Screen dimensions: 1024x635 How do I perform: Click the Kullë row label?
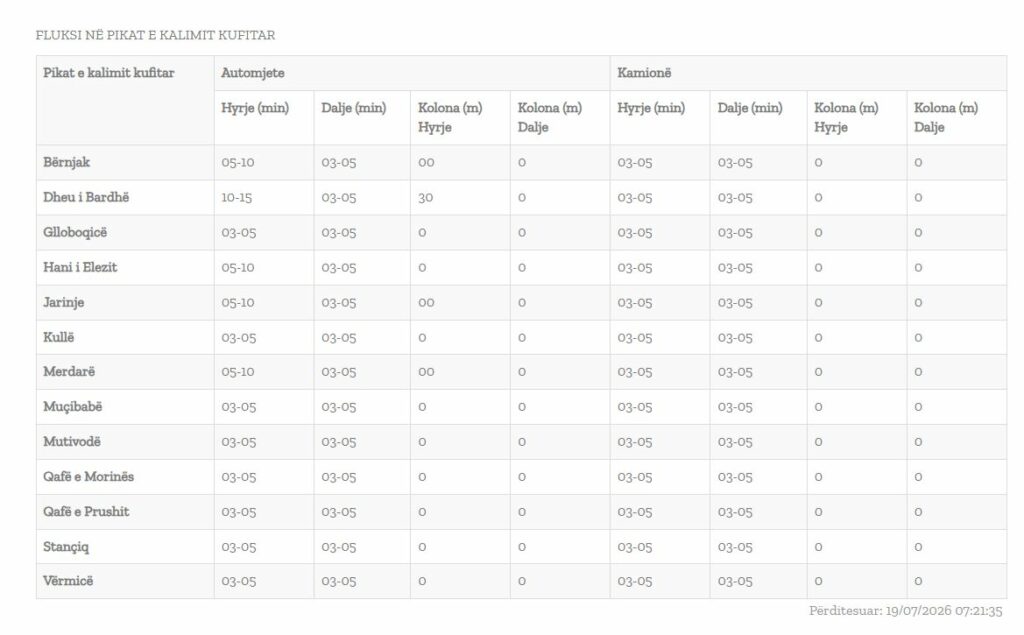tap(58, 337)
